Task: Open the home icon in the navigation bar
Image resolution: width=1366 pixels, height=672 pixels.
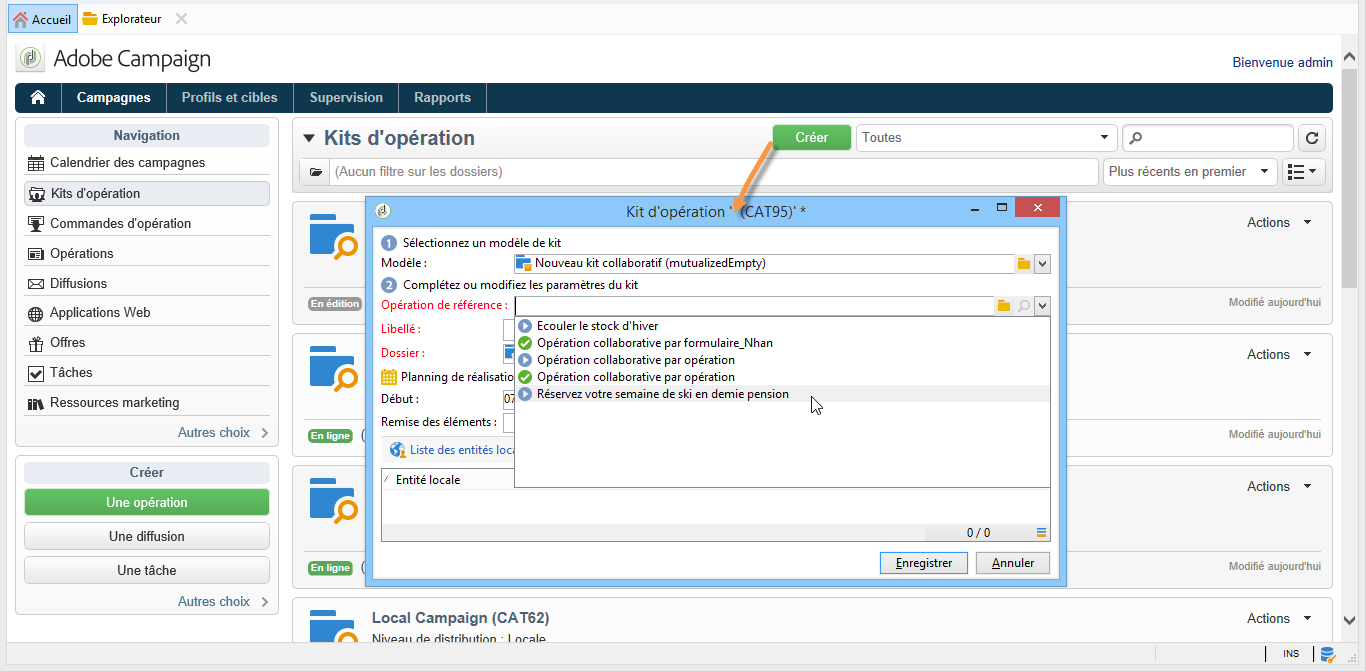Action: pyautogui.click(x=38, y=97)
